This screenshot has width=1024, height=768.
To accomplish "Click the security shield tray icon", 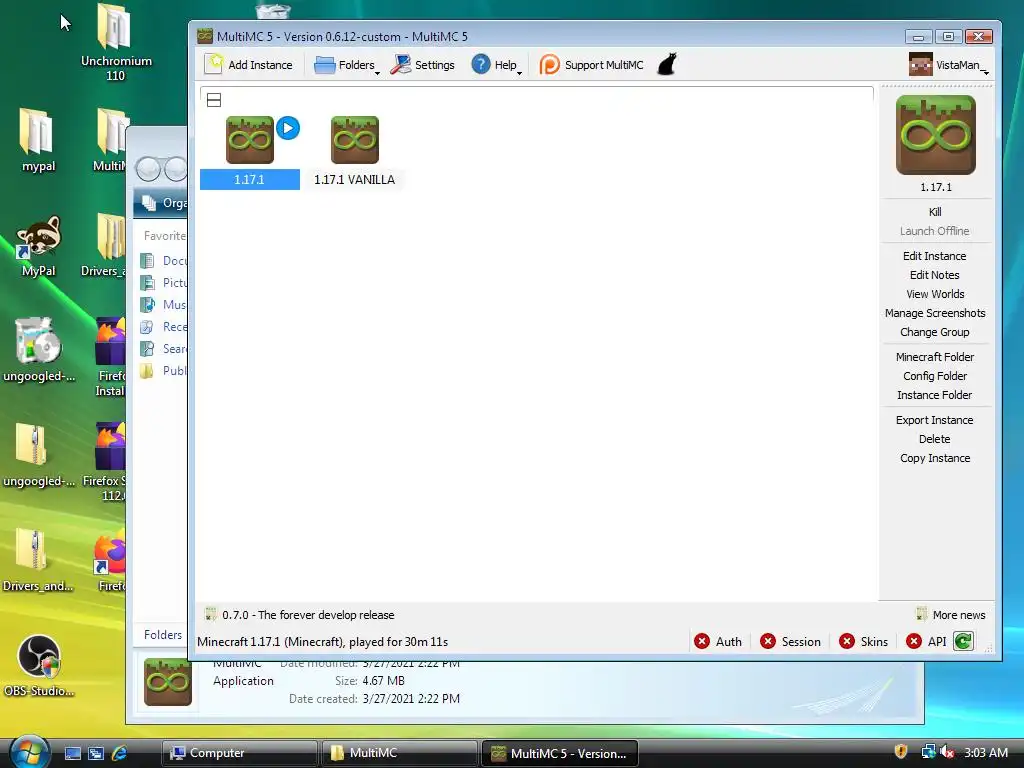I will (901, 752).
